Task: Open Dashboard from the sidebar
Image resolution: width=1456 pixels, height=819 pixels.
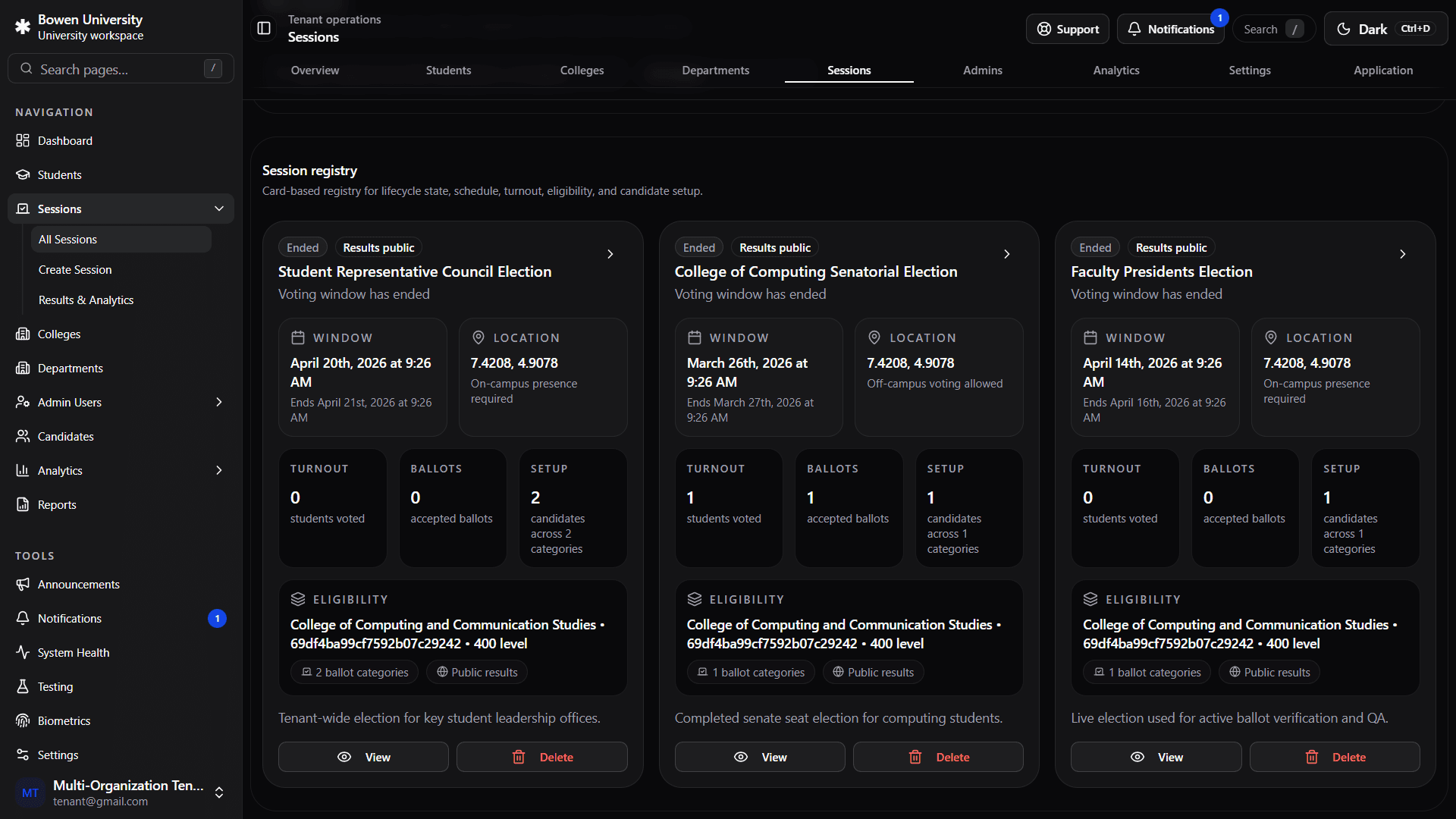Action: click(x=121, y=140)
